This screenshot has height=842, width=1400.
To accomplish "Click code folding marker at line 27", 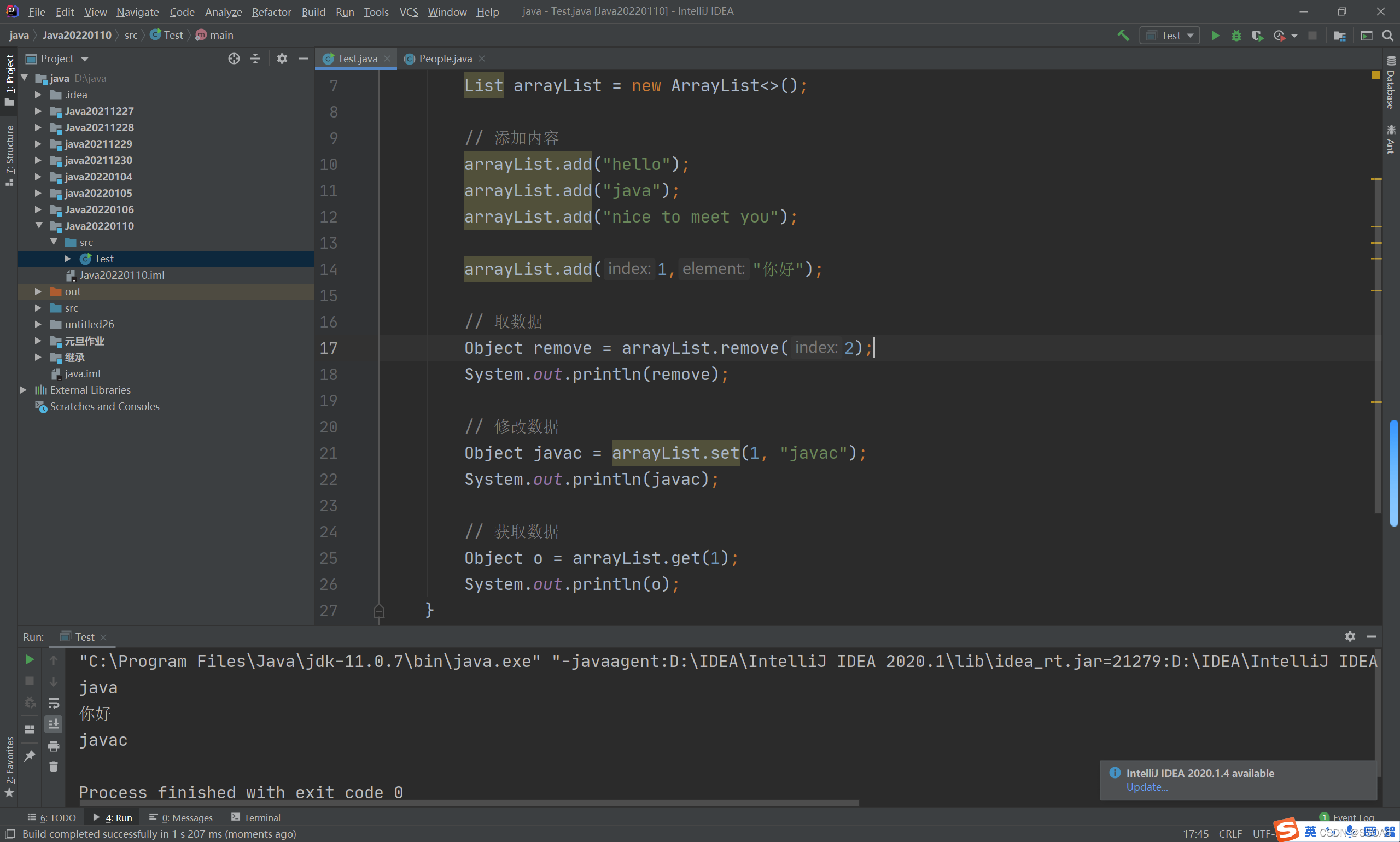I will (379, 611).
